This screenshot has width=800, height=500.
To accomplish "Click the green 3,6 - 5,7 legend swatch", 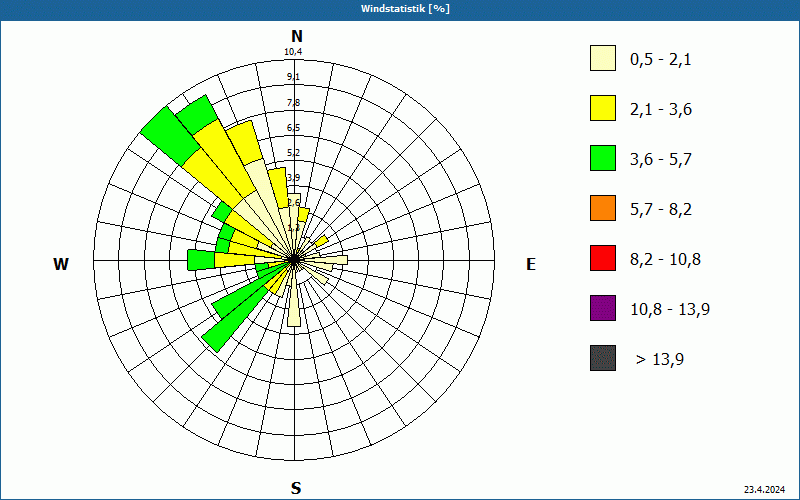I will [x=603, y=158].
